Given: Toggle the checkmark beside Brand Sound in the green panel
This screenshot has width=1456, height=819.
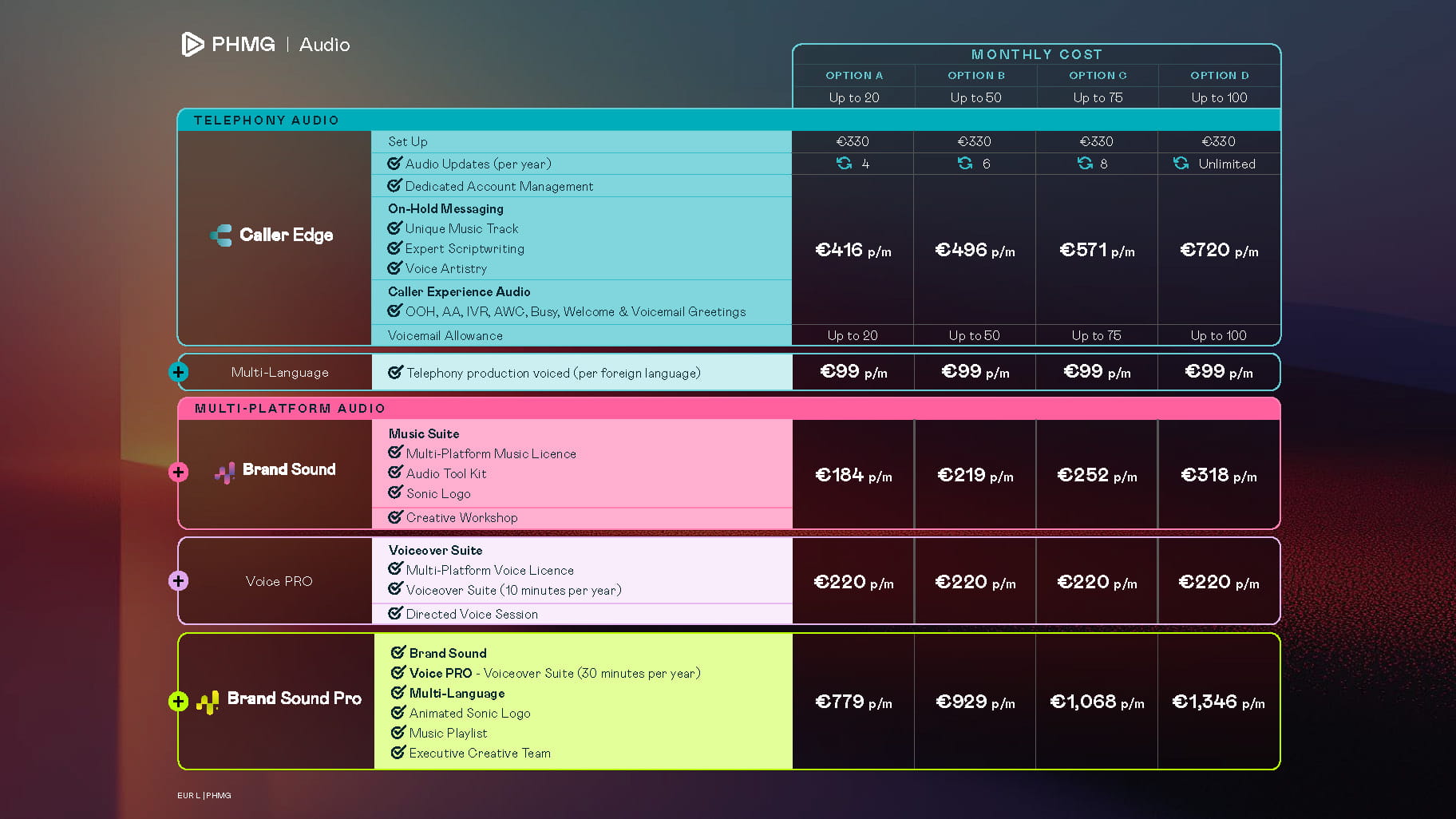Looking at the screenshot, I should (x=399, y=652).
